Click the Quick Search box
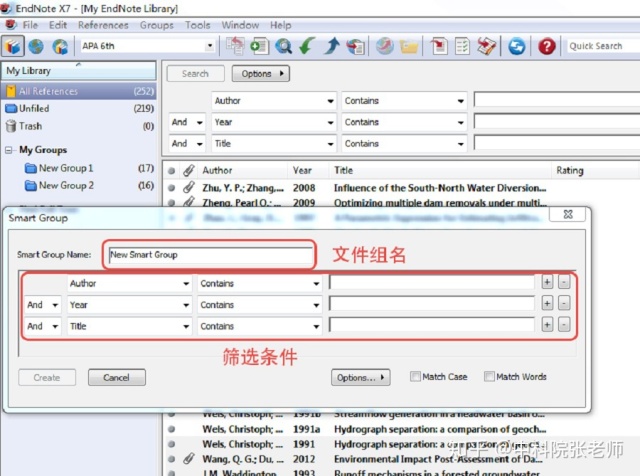This screenshot has width=640, height=476. (603, 46)
